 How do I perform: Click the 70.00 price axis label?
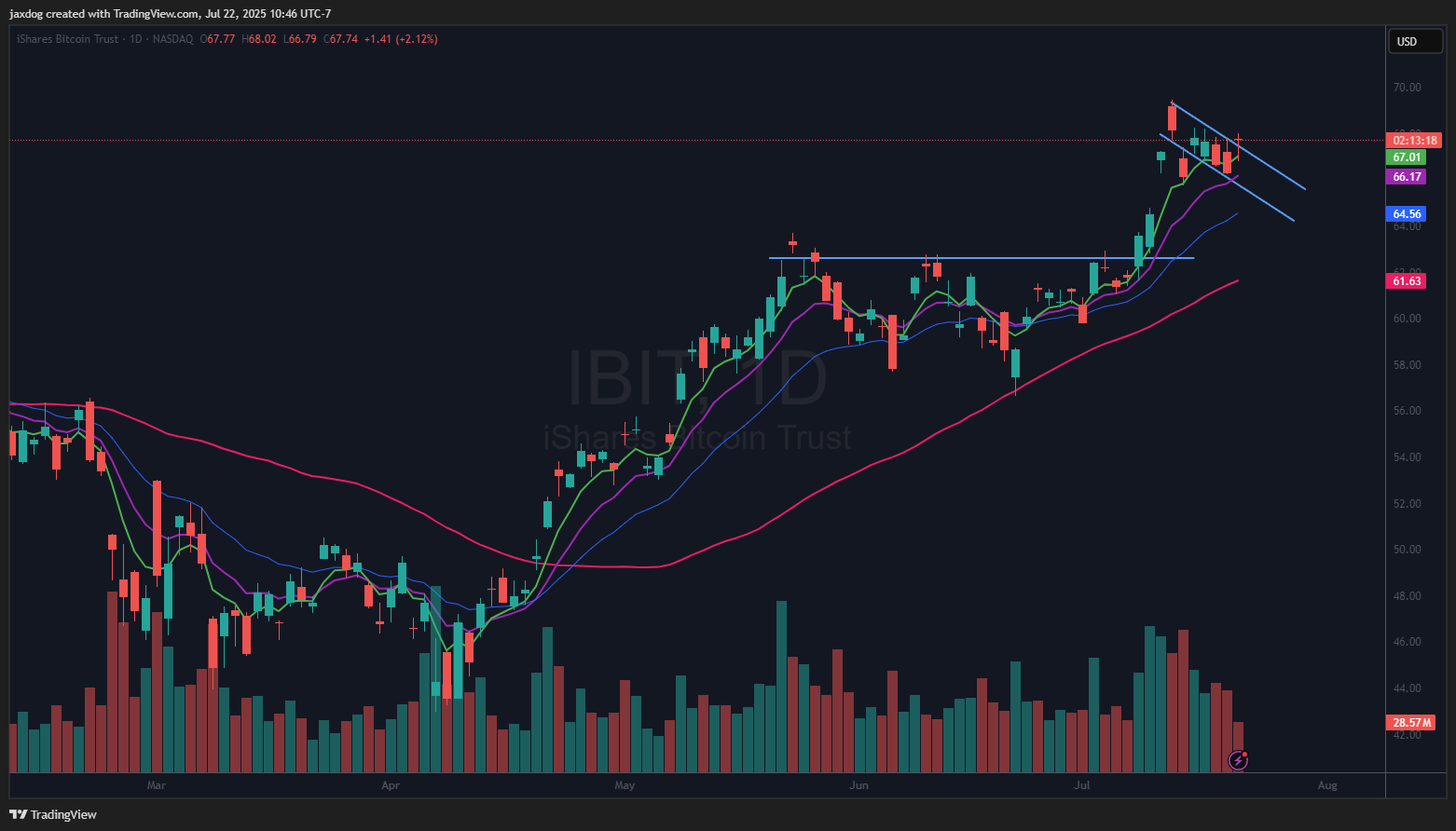coord(1407,88)
